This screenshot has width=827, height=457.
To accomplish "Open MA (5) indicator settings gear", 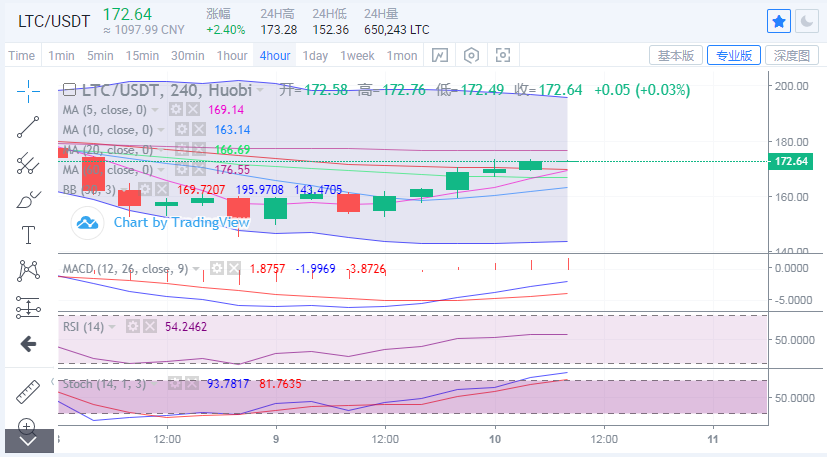I will click(176, 110).
